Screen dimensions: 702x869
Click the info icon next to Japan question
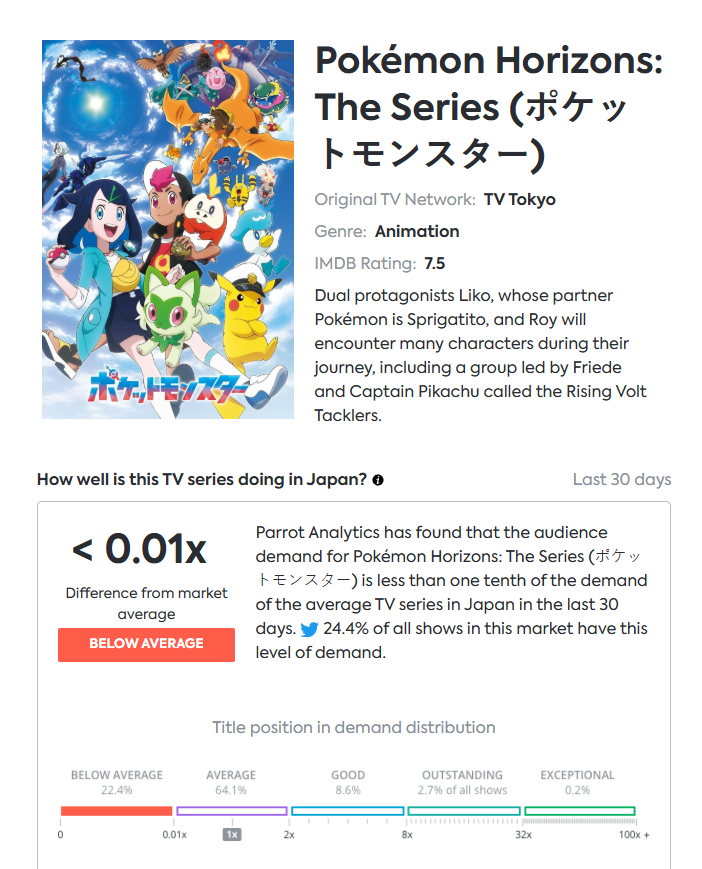pos(378,480)
